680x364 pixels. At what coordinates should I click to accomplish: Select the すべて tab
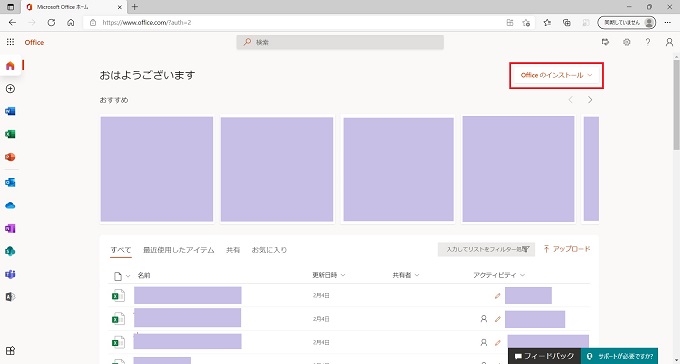[121, 250]
